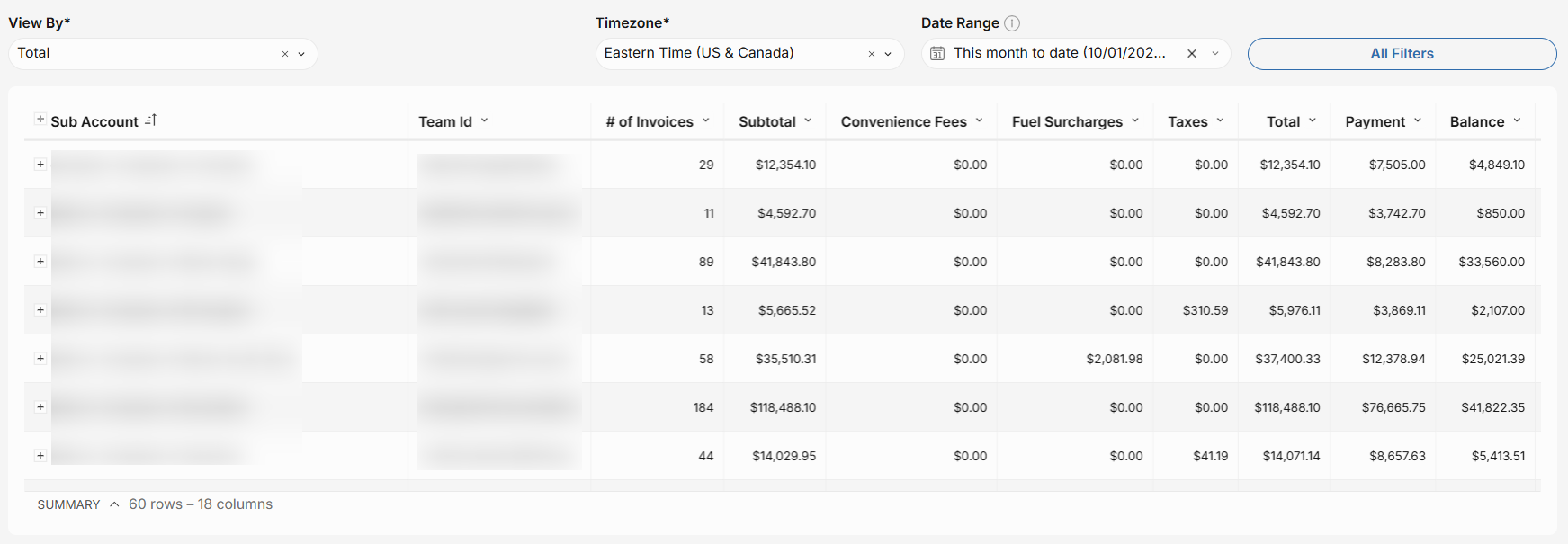This screenshot has width=1568, height=544.
Task: Select the $310.59 taxes cell
Action: click(1205, 311)
